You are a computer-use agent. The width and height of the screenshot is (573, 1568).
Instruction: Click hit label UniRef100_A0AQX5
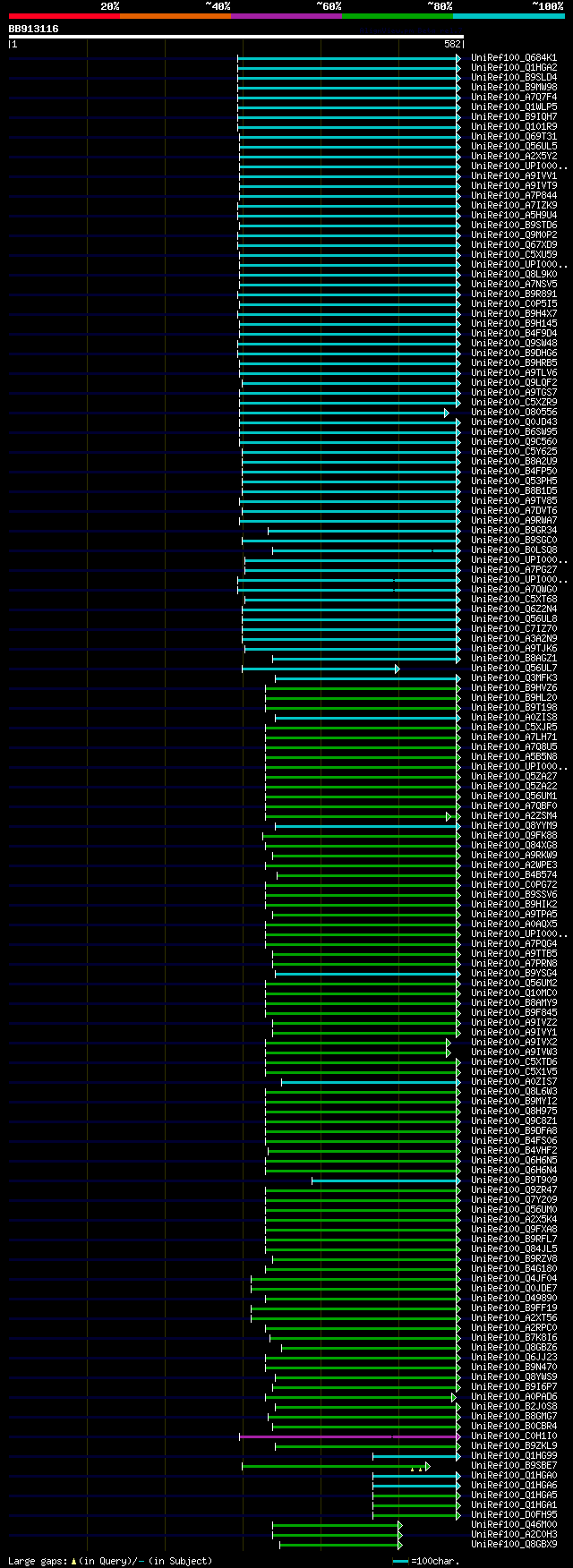click(514, 925)
